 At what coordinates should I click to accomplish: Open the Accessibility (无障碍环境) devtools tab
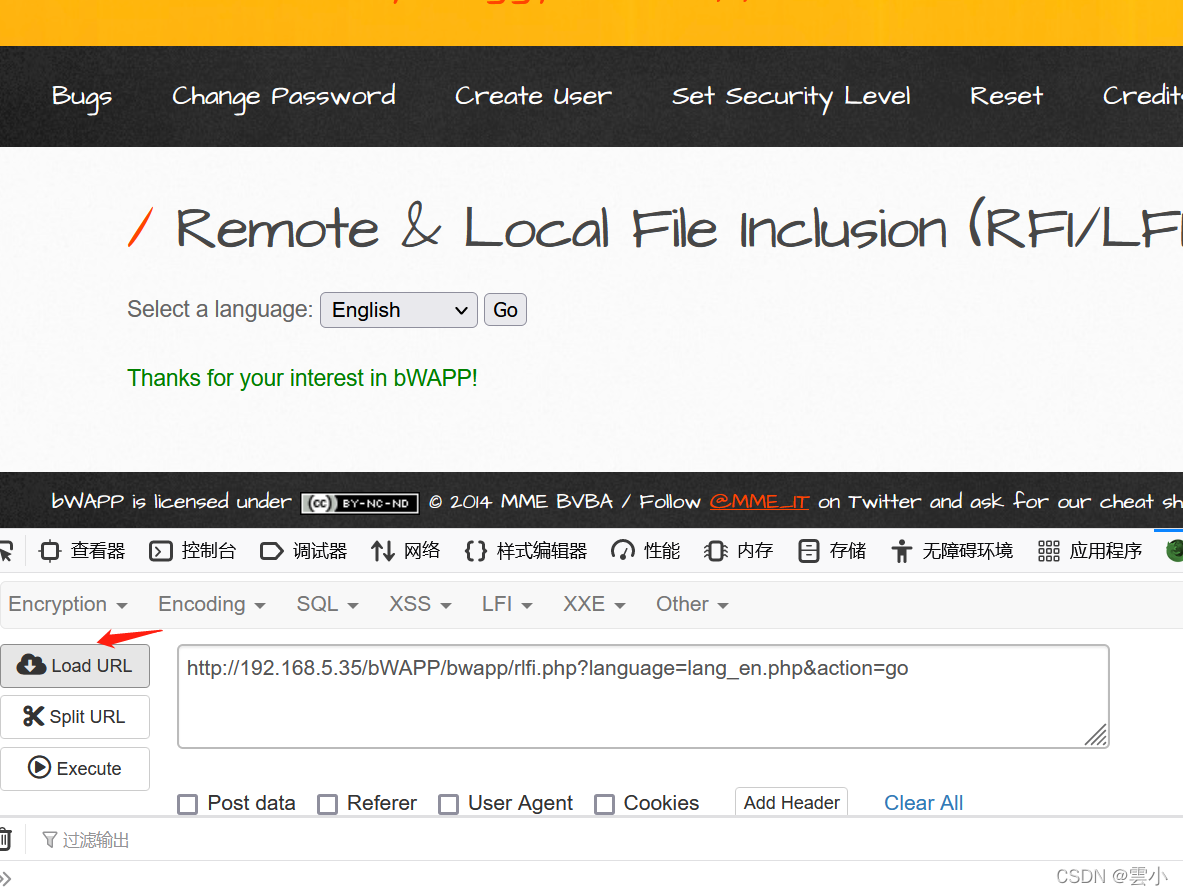(951, 551)
